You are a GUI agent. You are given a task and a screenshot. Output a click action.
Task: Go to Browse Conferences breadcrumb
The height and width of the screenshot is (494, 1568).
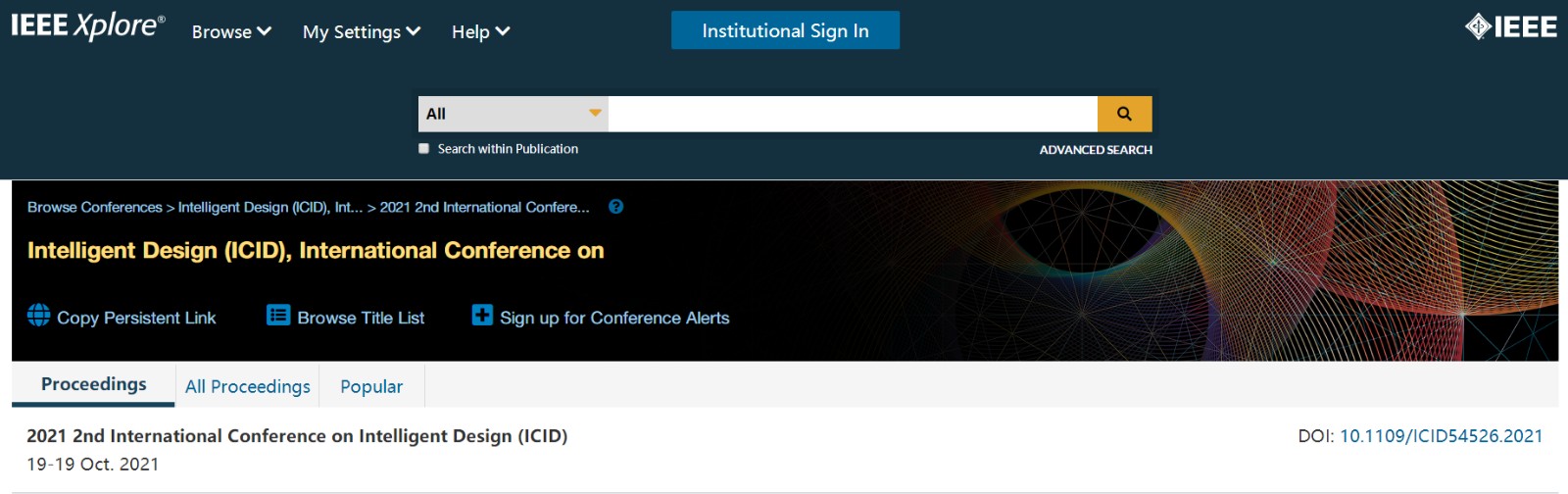pos(95,207)
